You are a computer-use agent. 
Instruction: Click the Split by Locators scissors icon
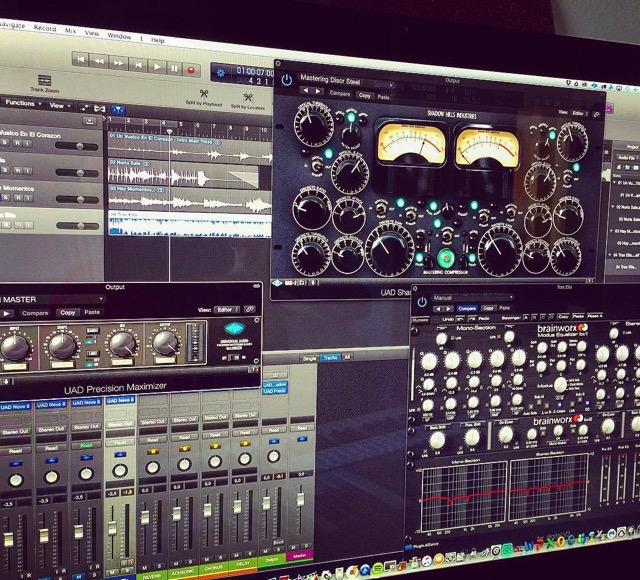tap(247, 98)
